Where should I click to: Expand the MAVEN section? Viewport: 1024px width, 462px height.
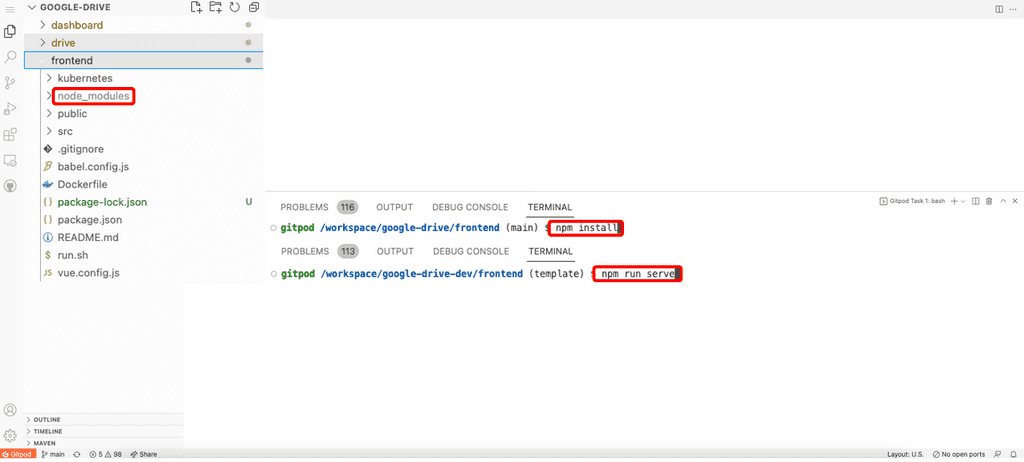click(45, 443)
